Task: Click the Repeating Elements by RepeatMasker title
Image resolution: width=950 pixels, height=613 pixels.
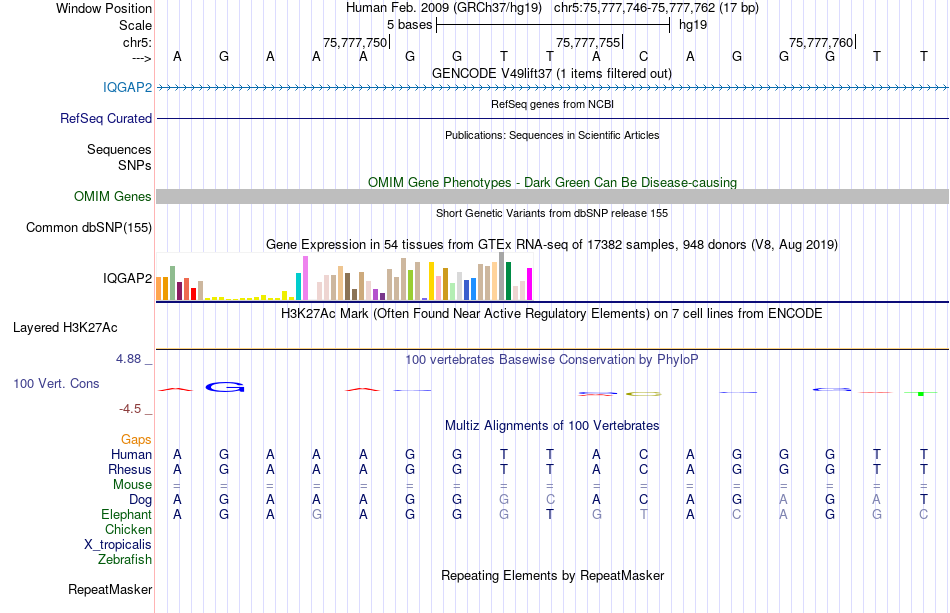Action: coord(552,575)
